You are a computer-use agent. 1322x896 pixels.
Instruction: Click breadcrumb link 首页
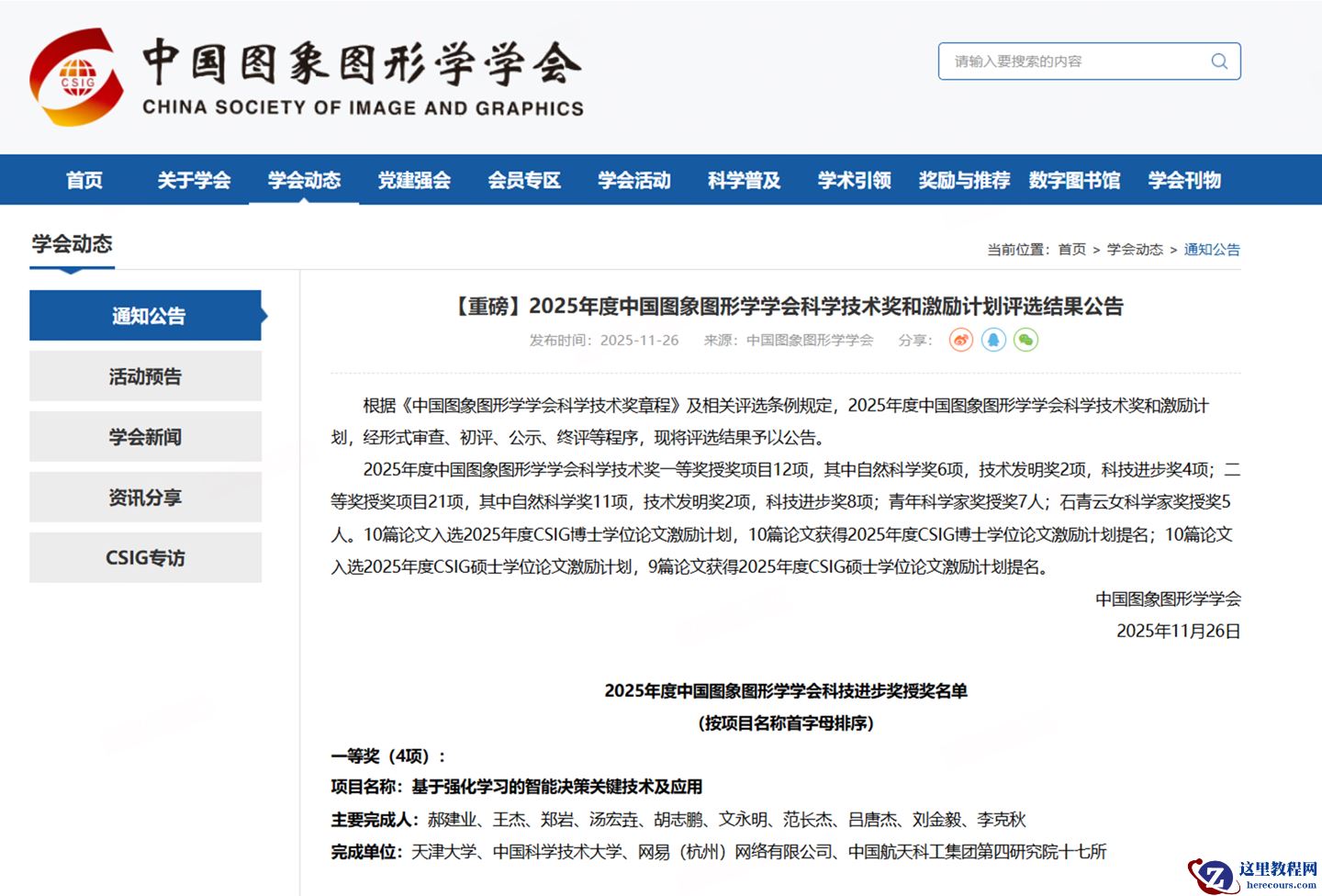coord(1072,250)
